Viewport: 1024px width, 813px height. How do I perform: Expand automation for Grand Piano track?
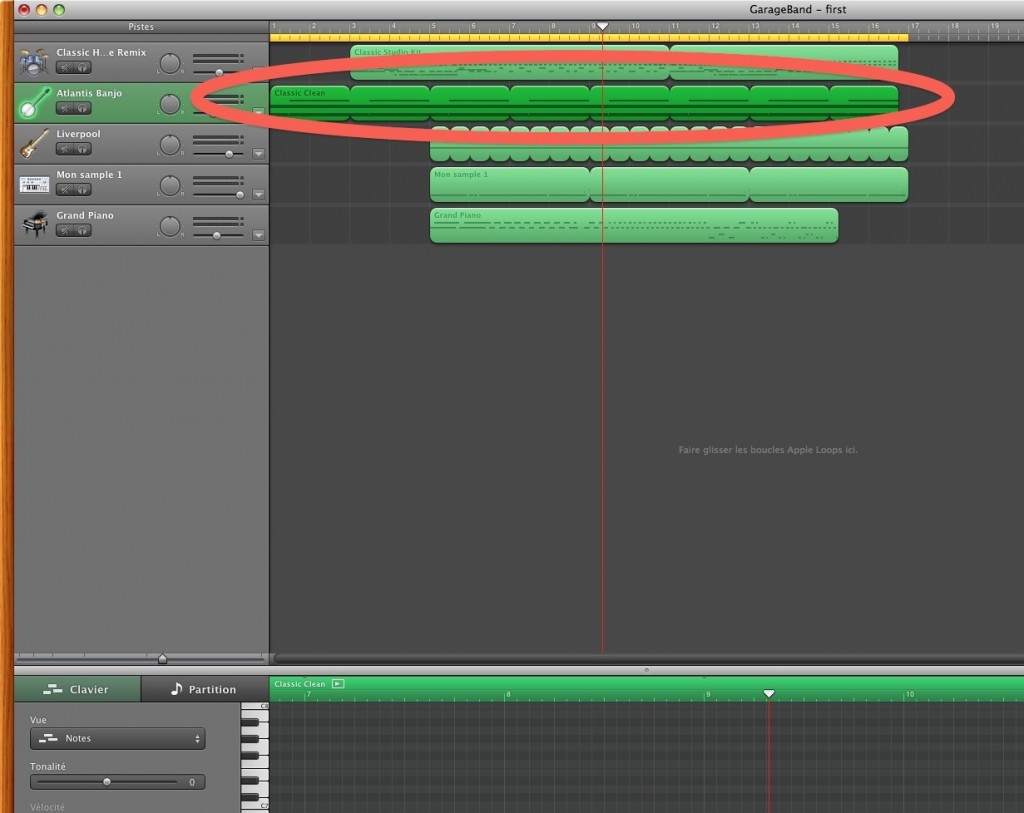click(x=259, y=234)
